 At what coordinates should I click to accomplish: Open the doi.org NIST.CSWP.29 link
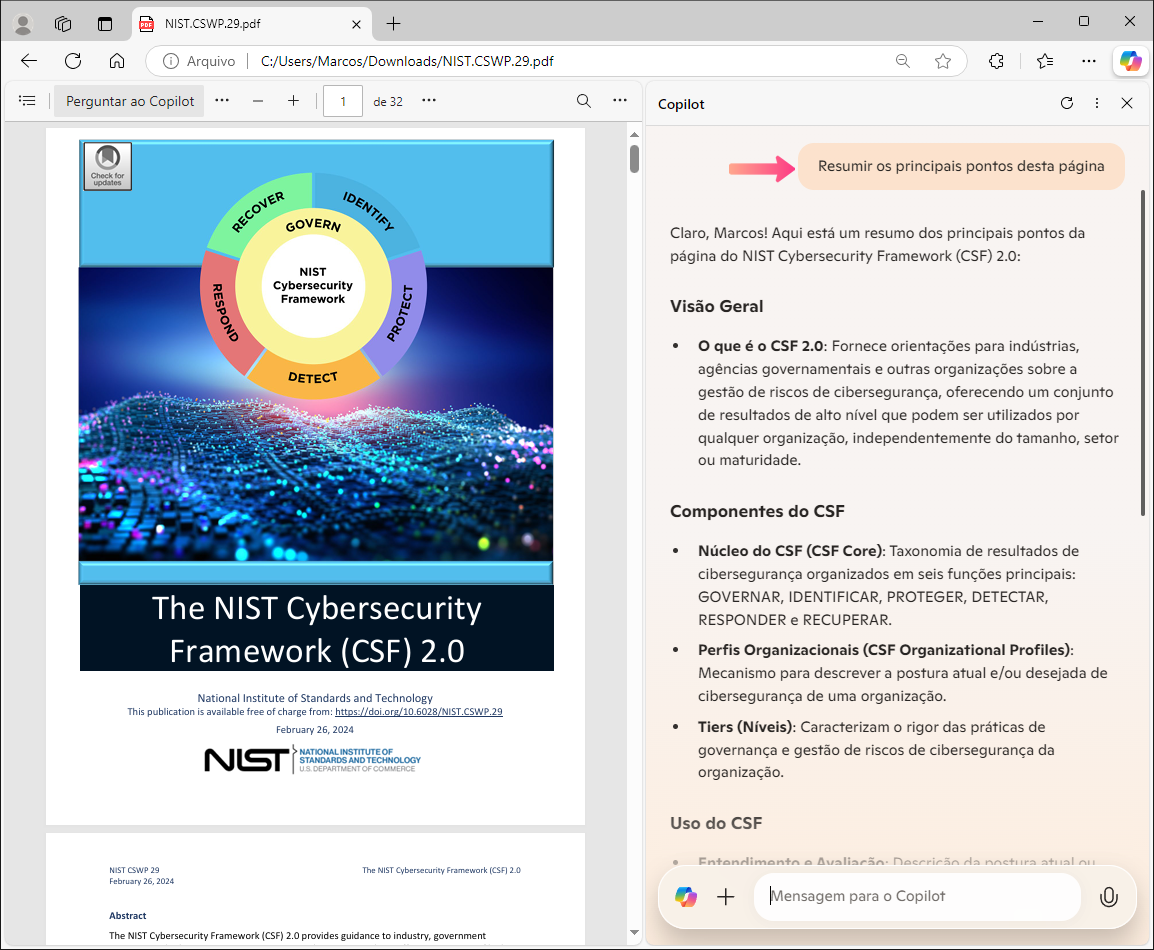419,712
